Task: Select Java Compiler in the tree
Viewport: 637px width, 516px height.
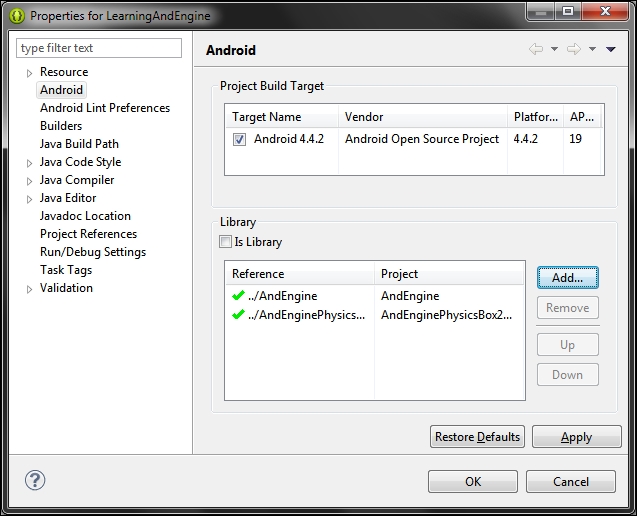Action: coord(77,180)
